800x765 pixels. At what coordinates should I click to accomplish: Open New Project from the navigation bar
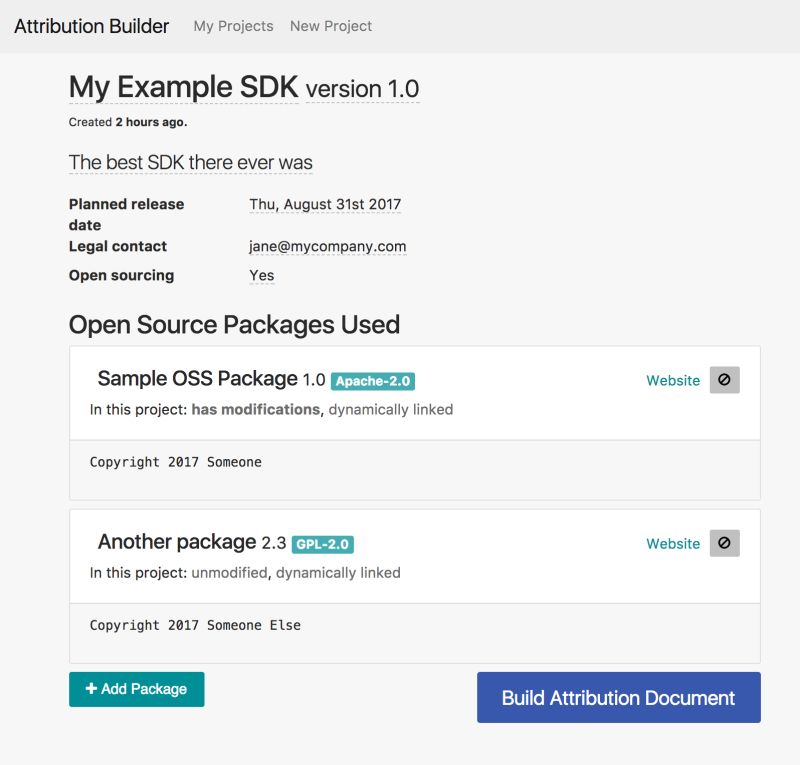coord(329,26)
